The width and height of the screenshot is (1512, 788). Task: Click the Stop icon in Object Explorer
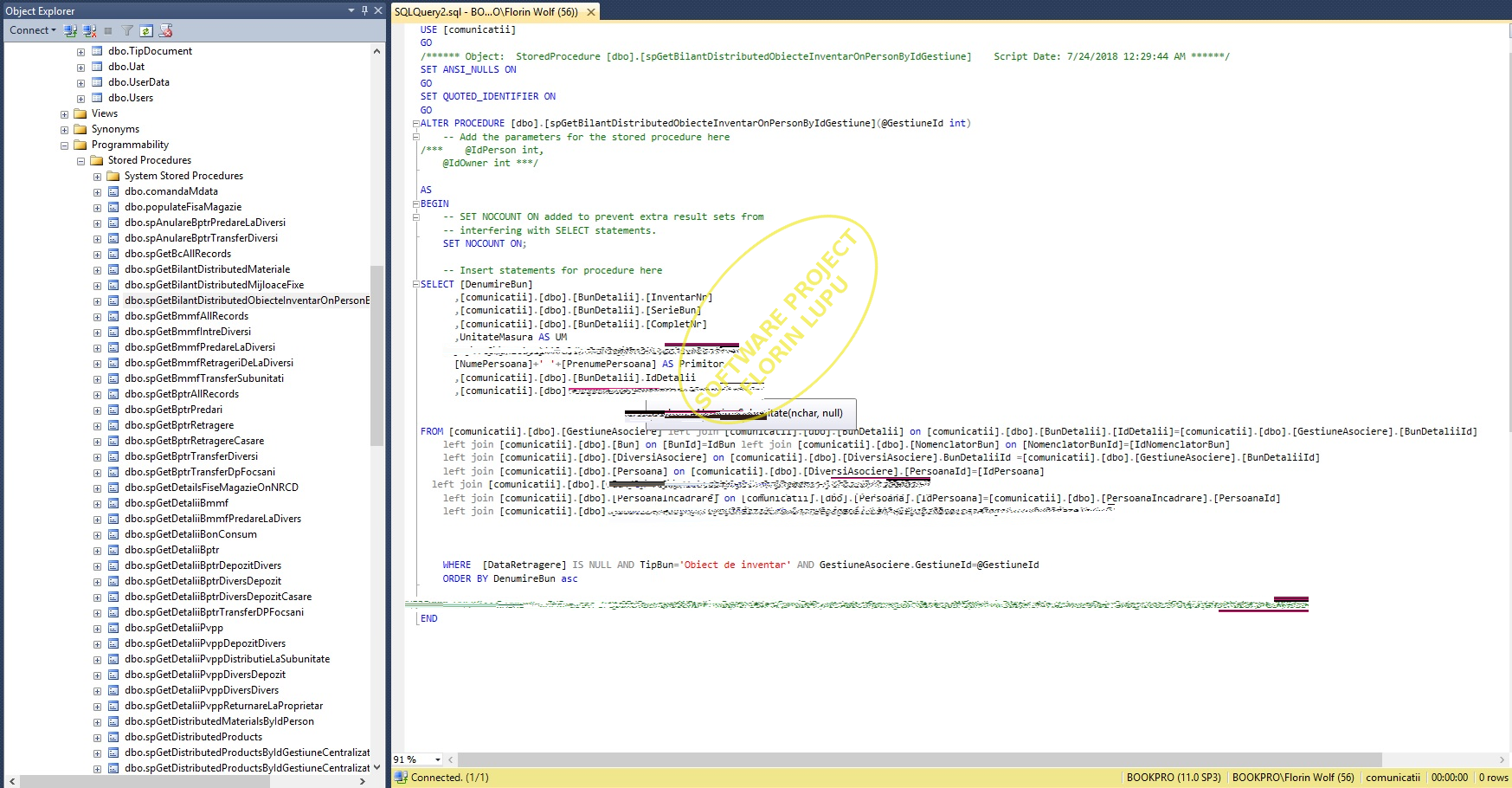coord(108,30)
